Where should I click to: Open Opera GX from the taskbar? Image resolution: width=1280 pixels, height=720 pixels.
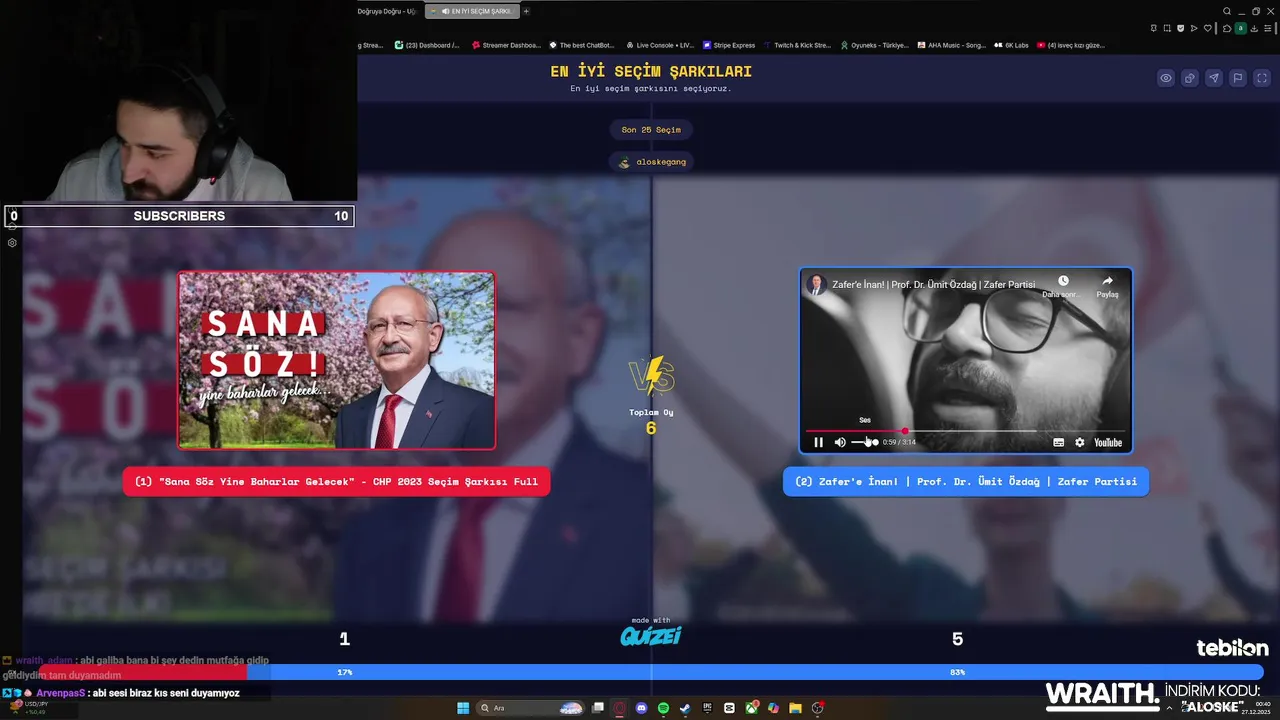(619, 708)
